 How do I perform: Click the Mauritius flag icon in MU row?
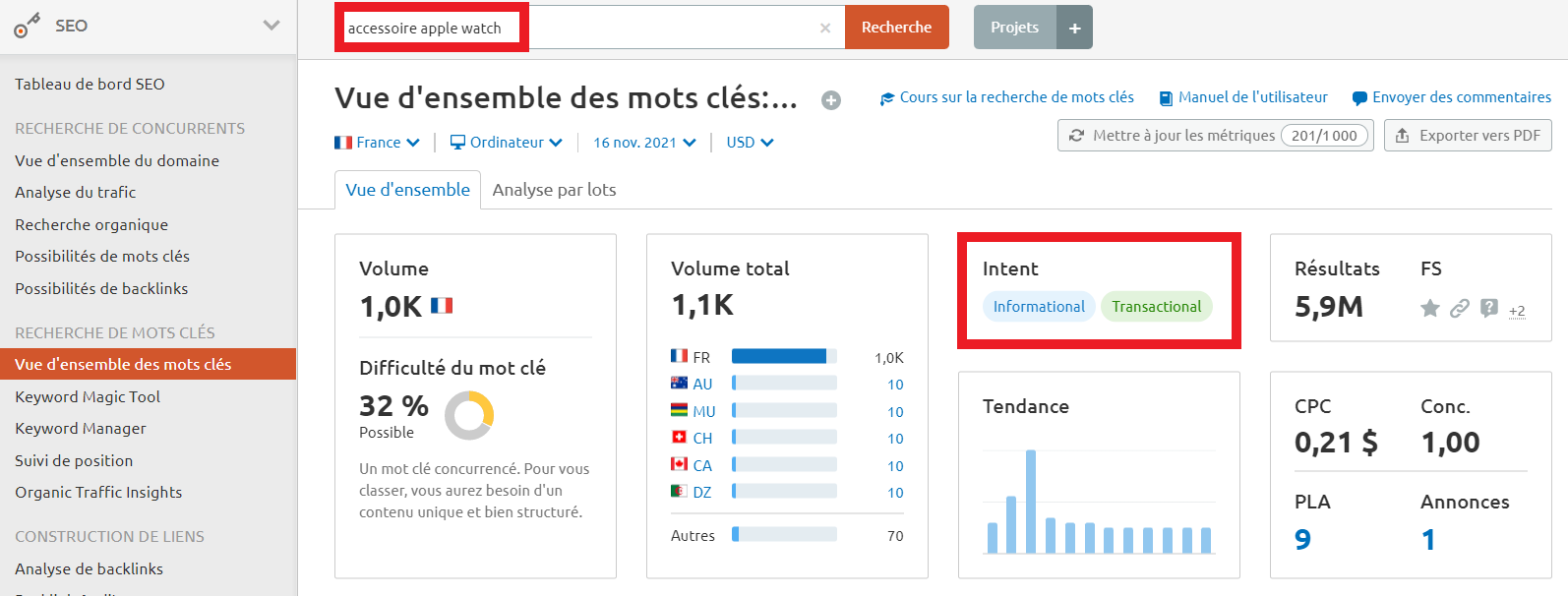point(679,410)
